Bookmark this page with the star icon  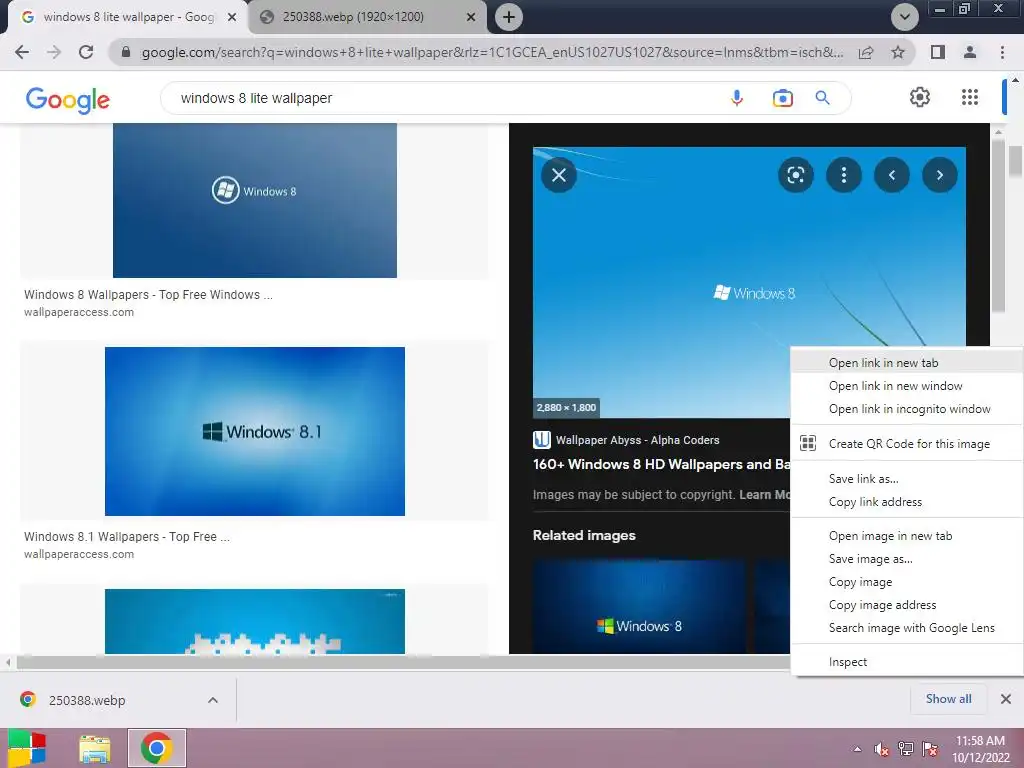click(x=898, y=52)
